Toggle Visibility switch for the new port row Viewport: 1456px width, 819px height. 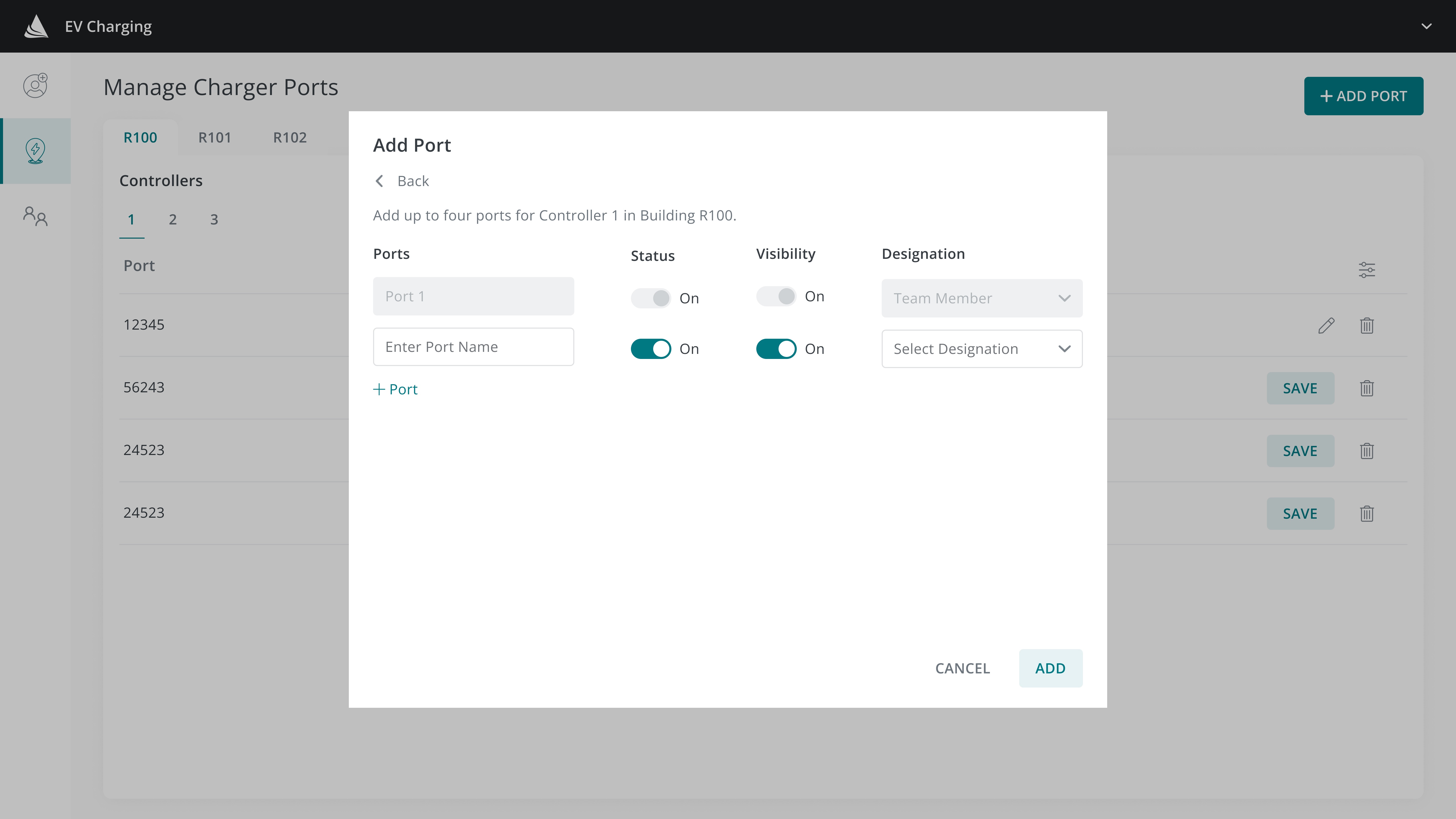pyautogui.click(x=776, y=349)
